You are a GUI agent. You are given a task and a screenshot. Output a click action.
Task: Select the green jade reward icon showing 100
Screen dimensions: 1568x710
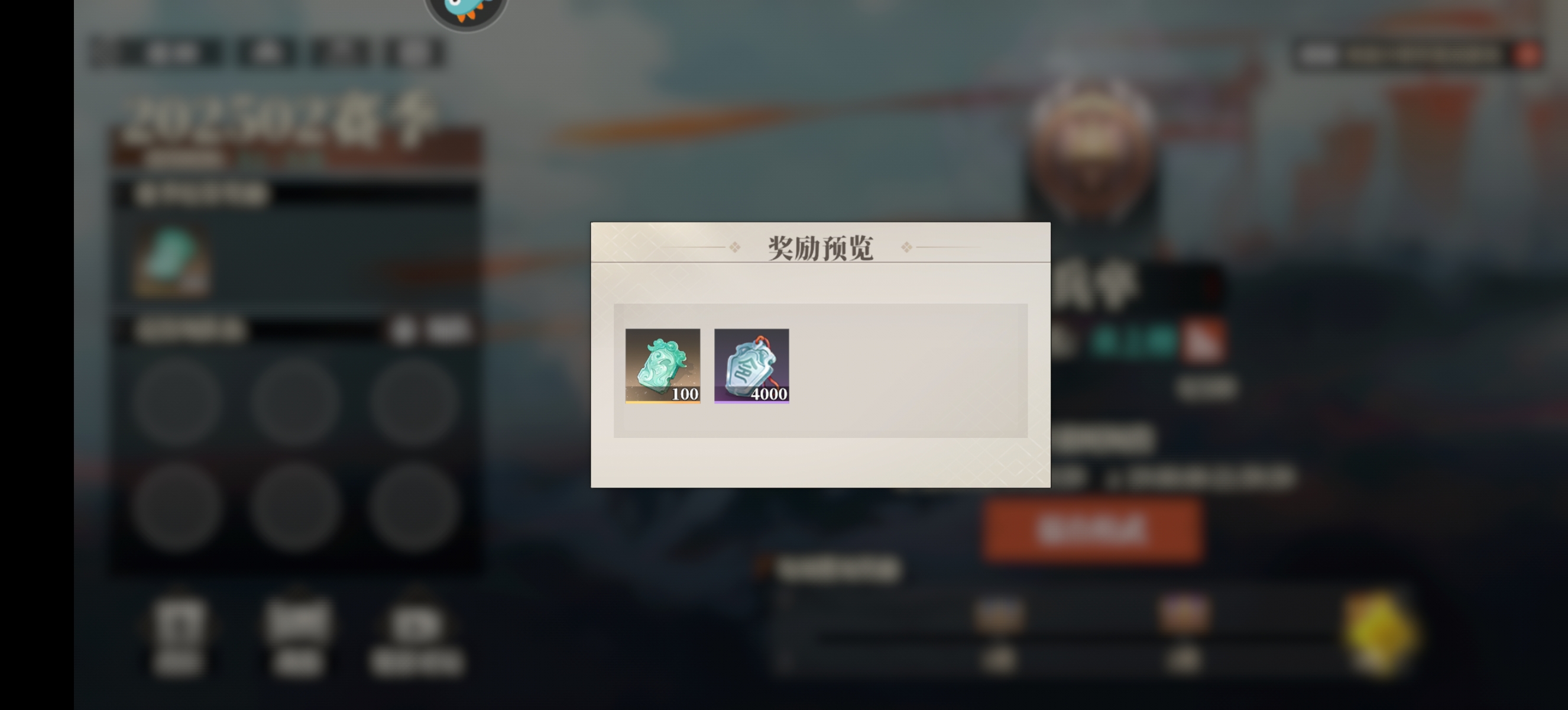pos(663,366)
